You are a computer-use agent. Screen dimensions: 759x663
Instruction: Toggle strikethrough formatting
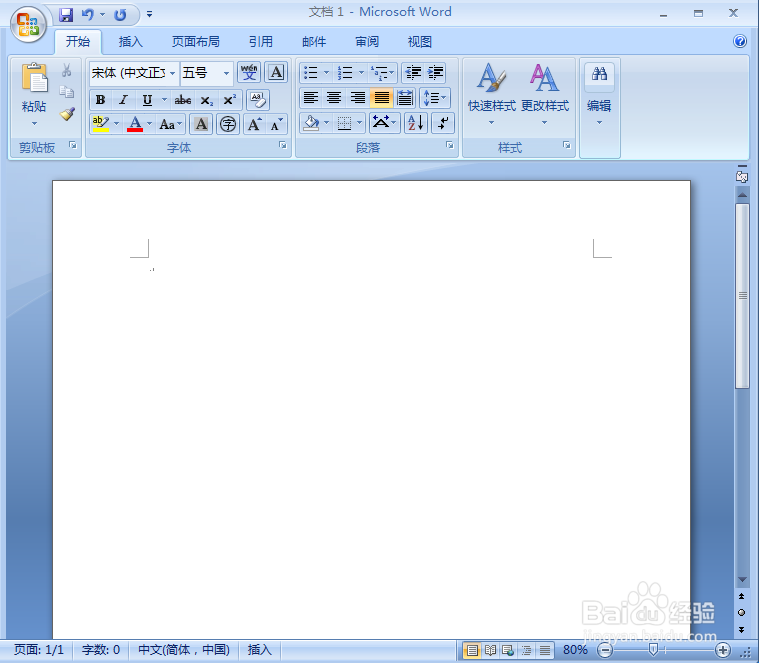click(x=182, y=100)
